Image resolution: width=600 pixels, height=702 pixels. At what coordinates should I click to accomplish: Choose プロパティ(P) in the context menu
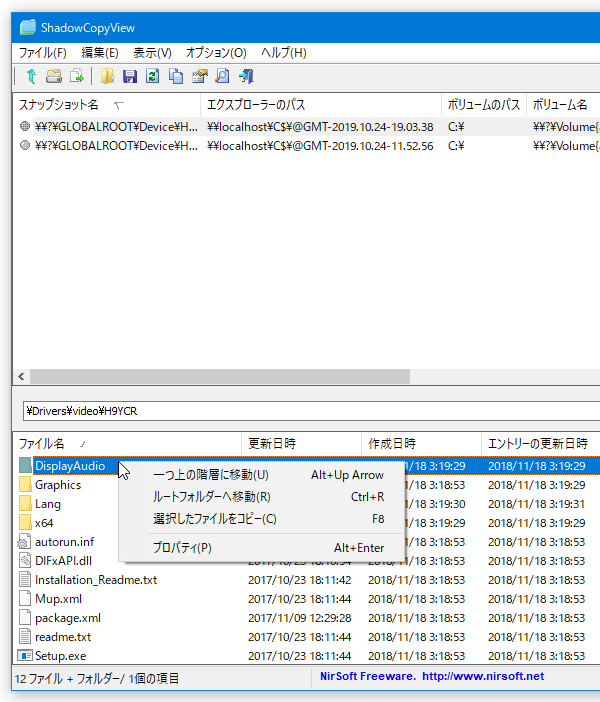point(262,548)
